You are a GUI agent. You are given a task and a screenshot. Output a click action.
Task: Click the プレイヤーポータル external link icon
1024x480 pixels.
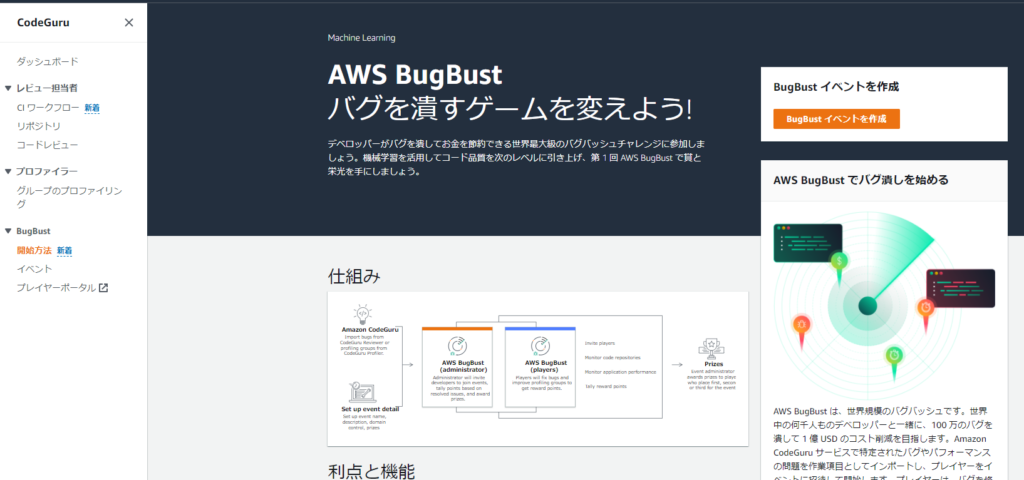pos(103,288)
